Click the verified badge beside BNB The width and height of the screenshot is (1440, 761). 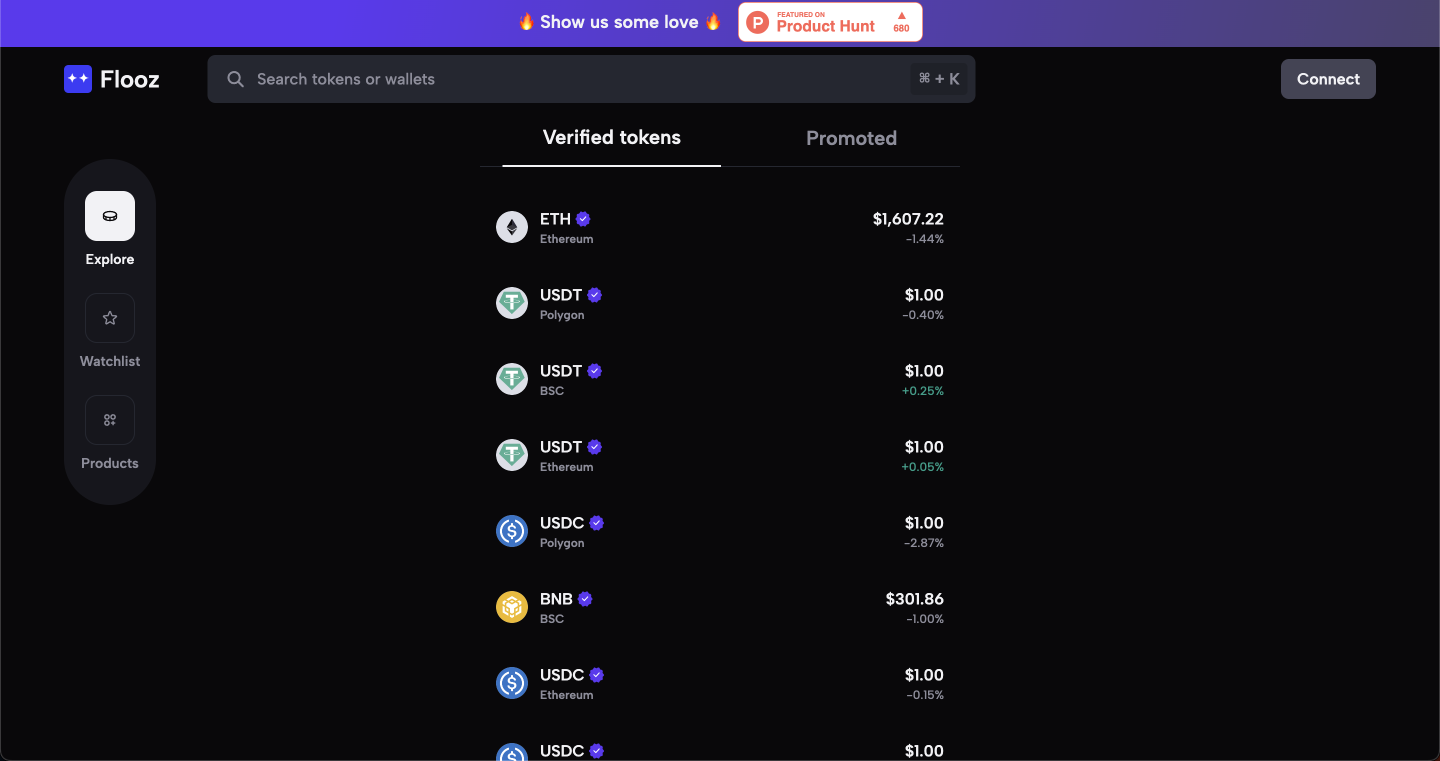585,599
